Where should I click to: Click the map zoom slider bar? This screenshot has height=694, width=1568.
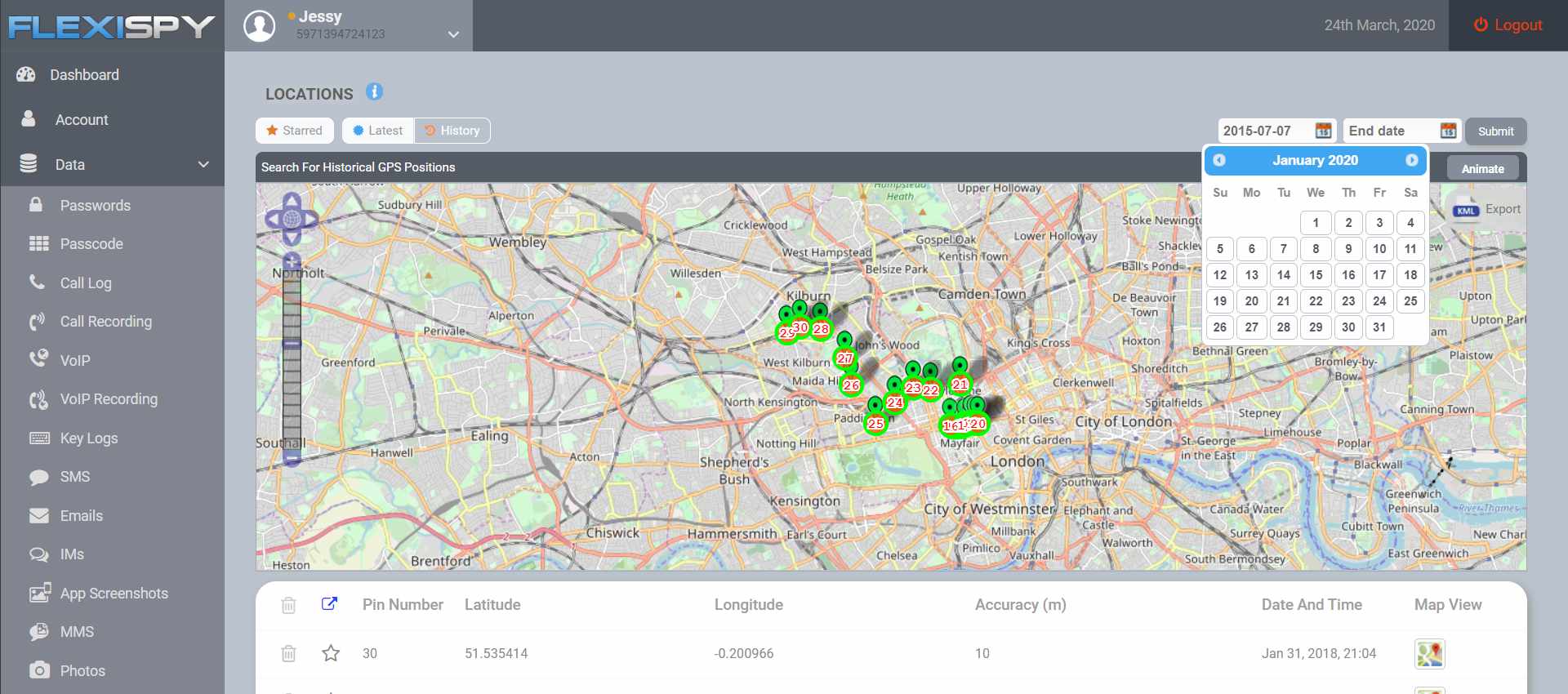tap(292, 359)
